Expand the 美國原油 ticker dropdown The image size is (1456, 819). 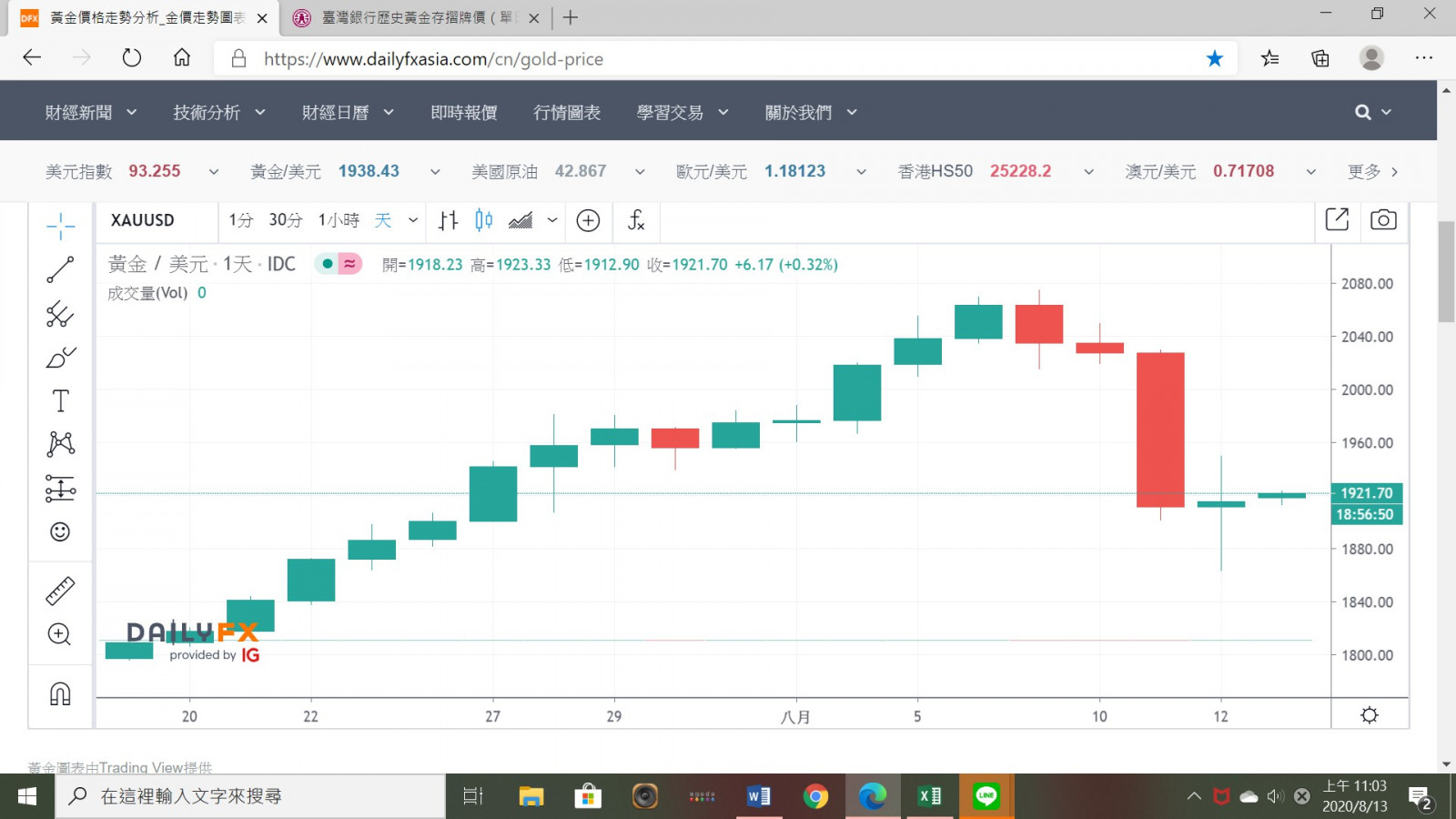pos(640,171)
